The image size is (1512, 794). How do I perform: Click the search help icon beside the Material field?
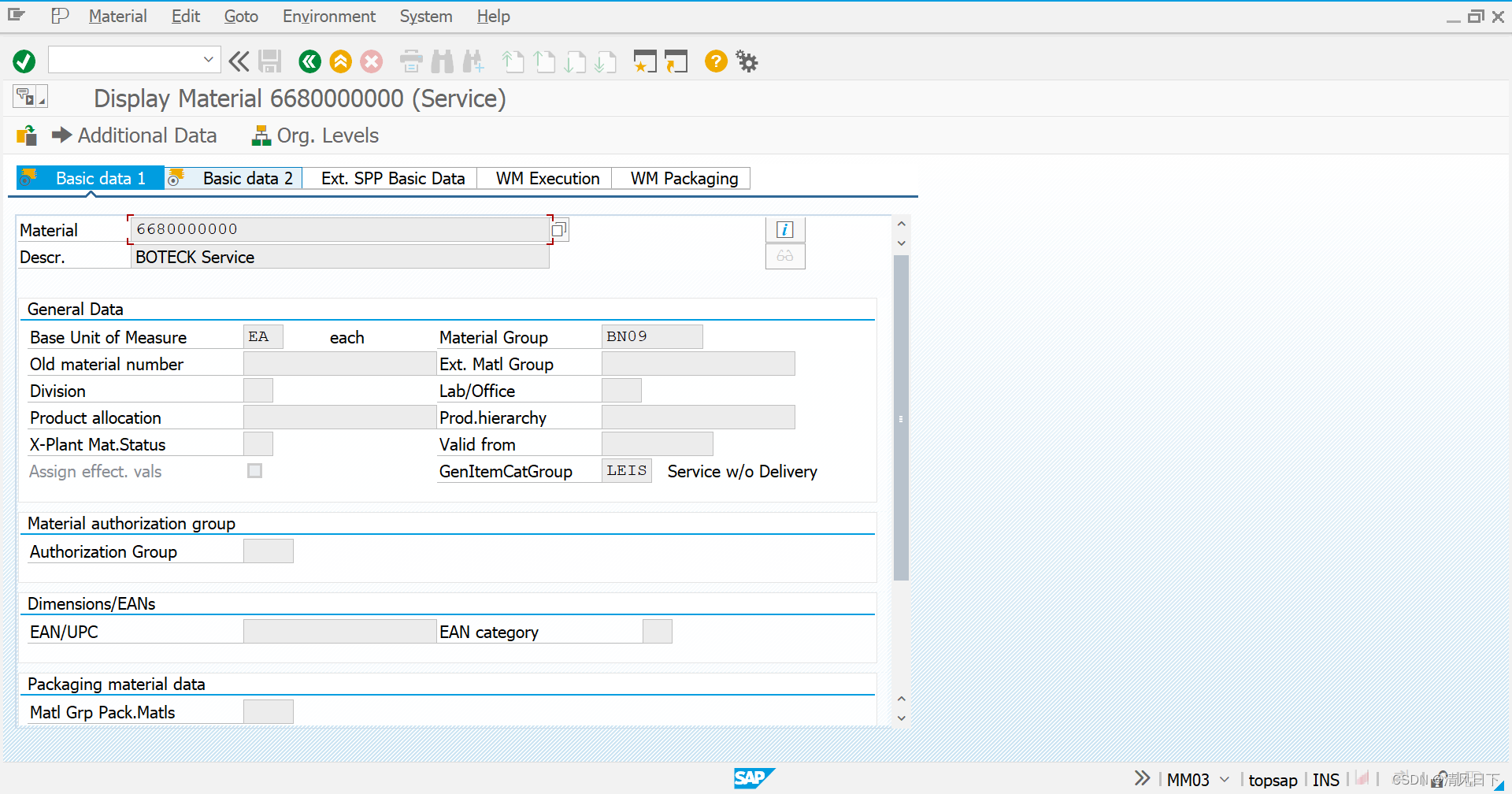559,230
